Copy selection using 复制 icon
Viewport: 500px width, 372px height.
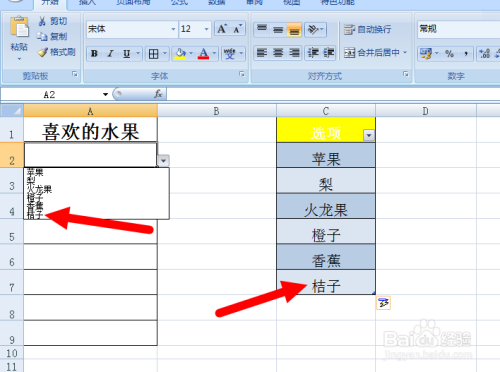point(42,36)
